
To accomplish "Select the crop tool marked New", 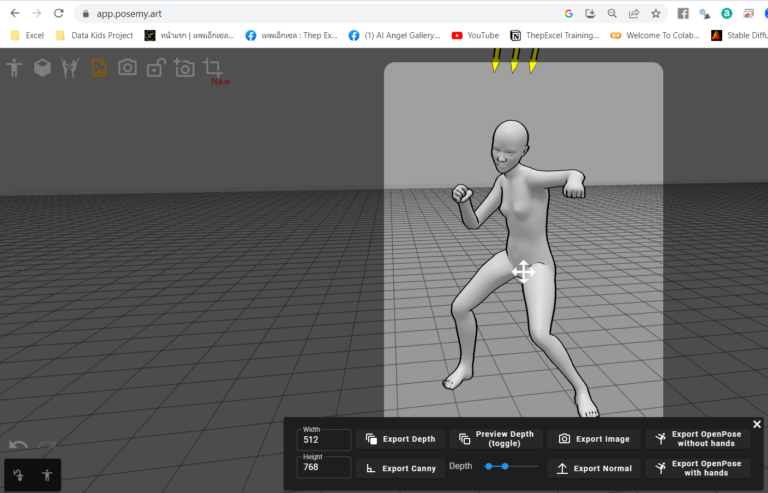I will click(214, 68).
